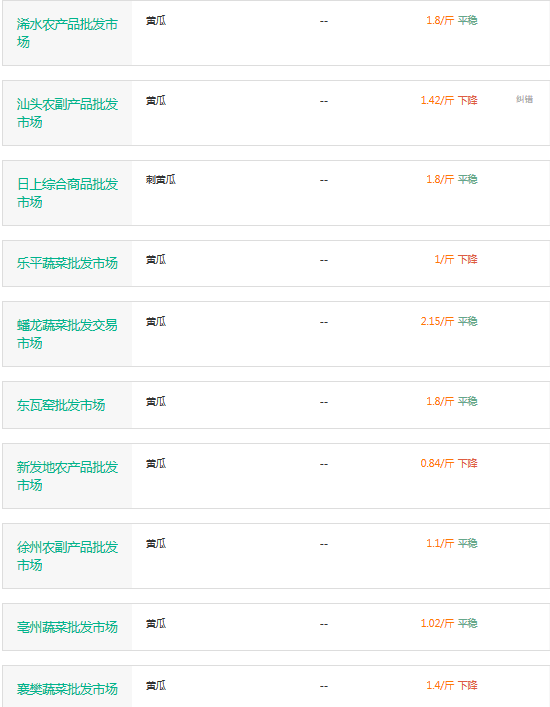550x707 pixels.
Task: Open 东瓦窑批发市场 link
Action: click(x=61, y=405)
